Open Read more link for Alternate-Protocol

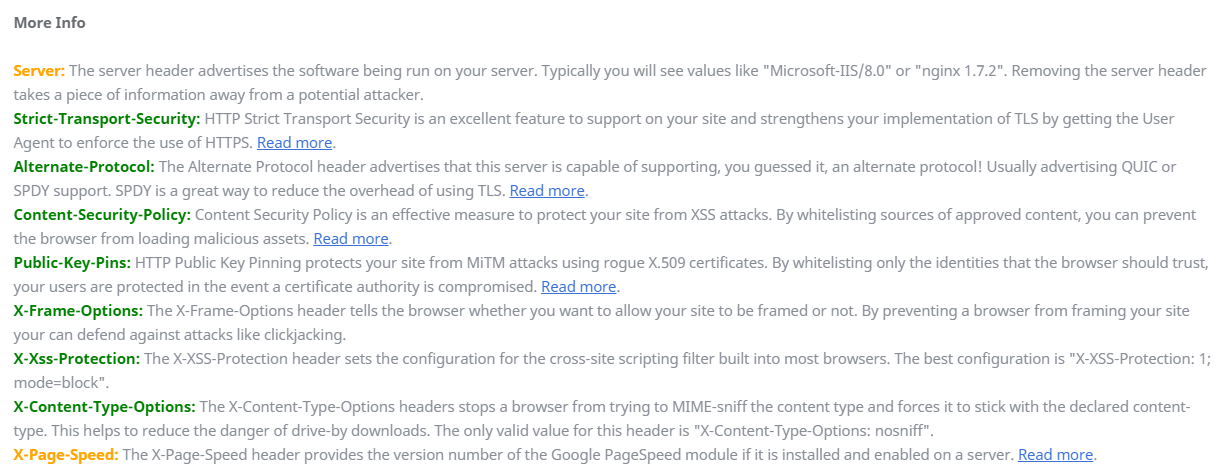point(547,190)
